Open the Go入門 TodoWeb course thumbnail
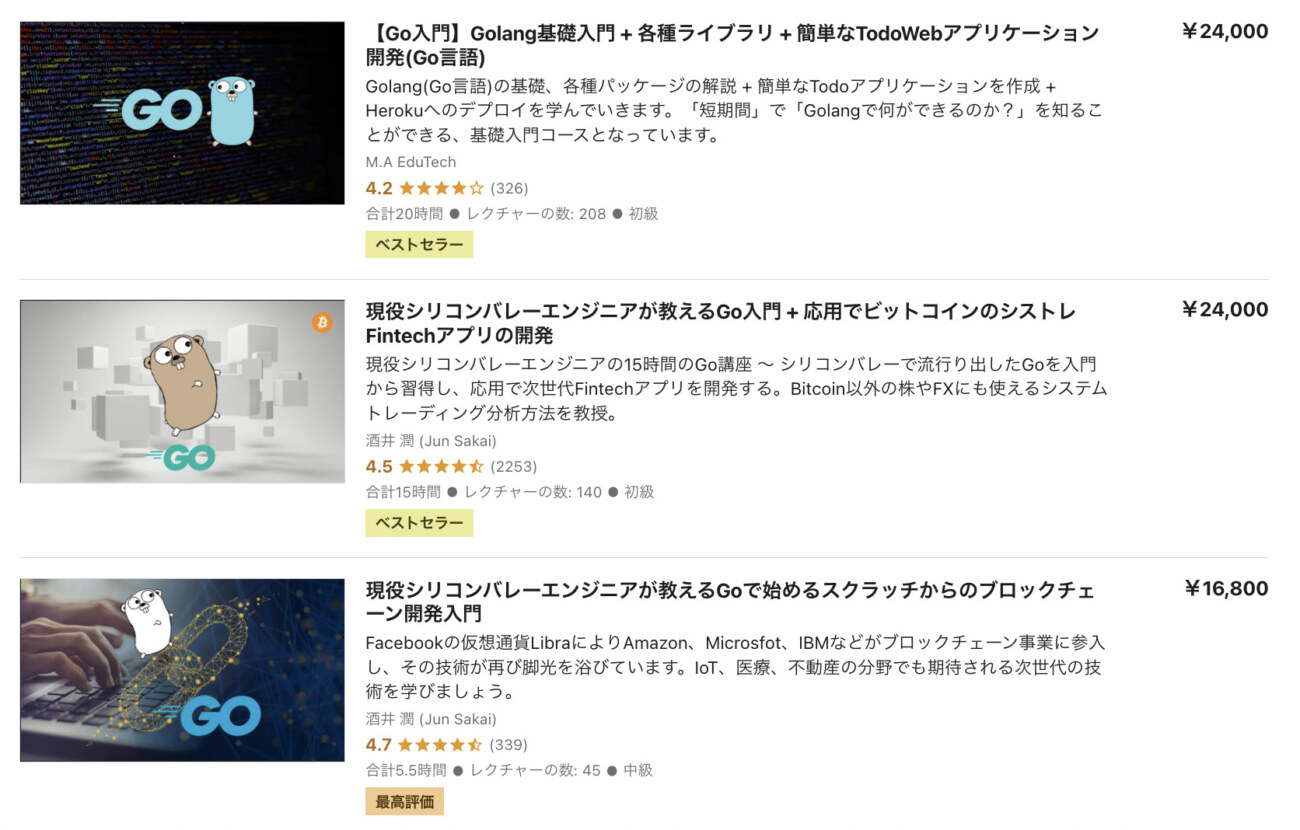1300x830 pixels. (x=182, y=113)
